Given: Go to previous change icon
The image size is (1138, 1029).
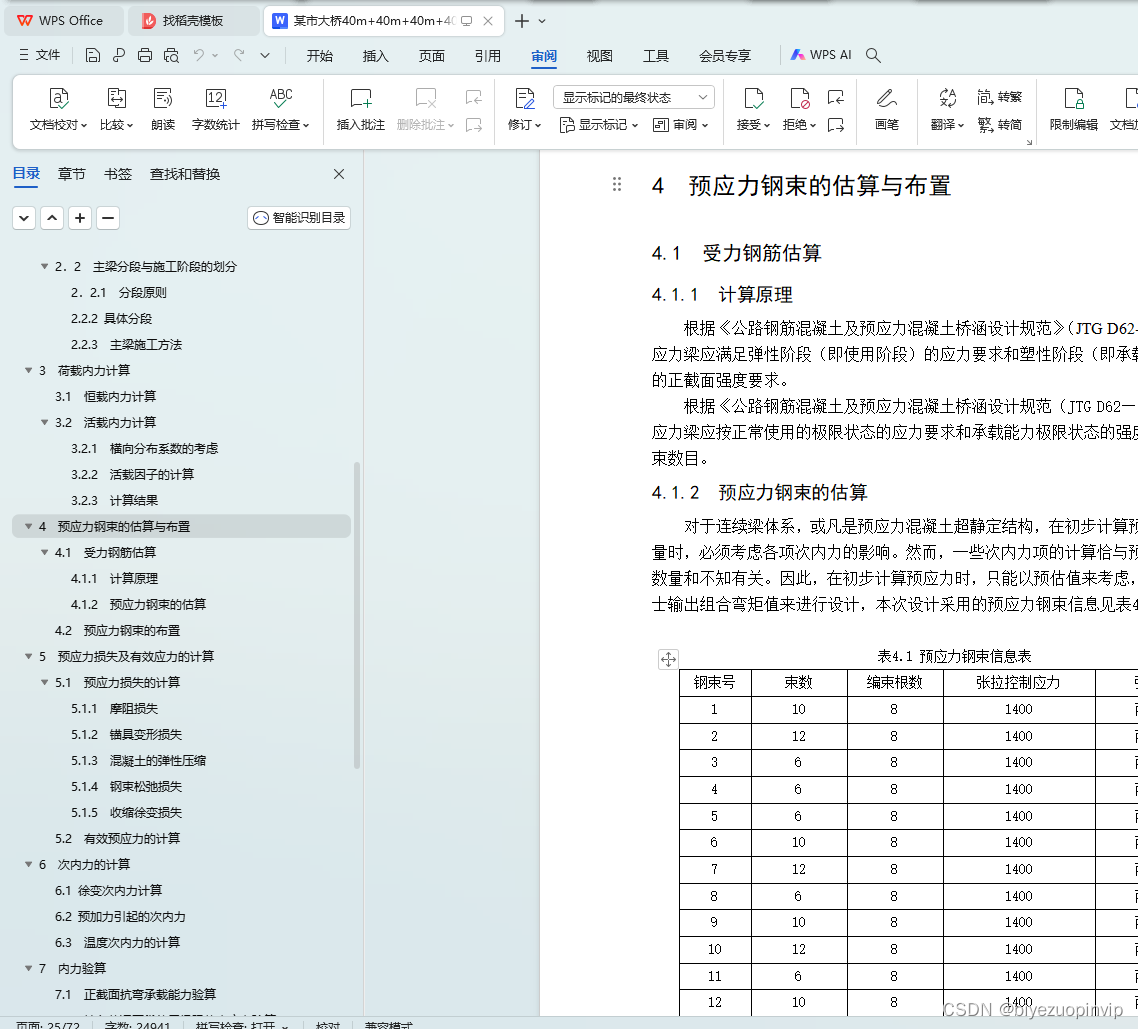Looking at the screenshot, I should coord(836,97).
